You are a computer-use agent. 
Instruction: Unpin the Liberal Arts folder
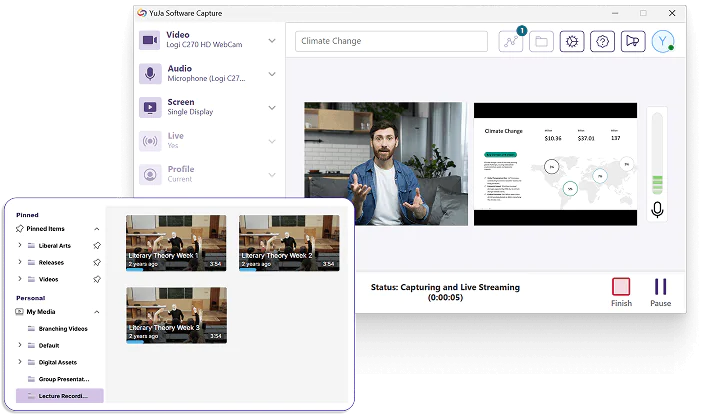(x=97, y=246)
